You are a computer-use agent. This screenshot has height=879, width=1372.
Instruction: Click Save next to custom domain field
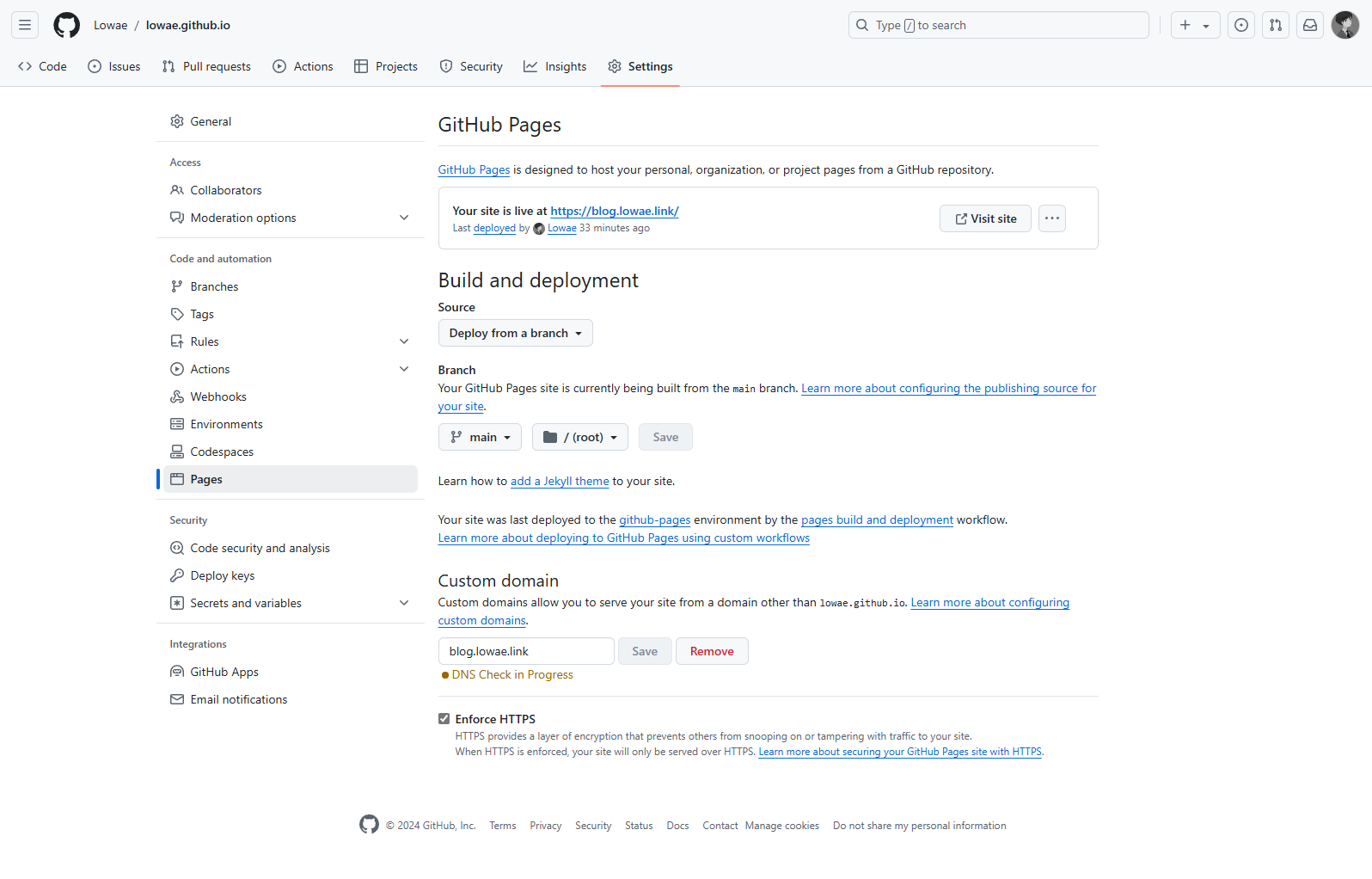pos(645,651)
